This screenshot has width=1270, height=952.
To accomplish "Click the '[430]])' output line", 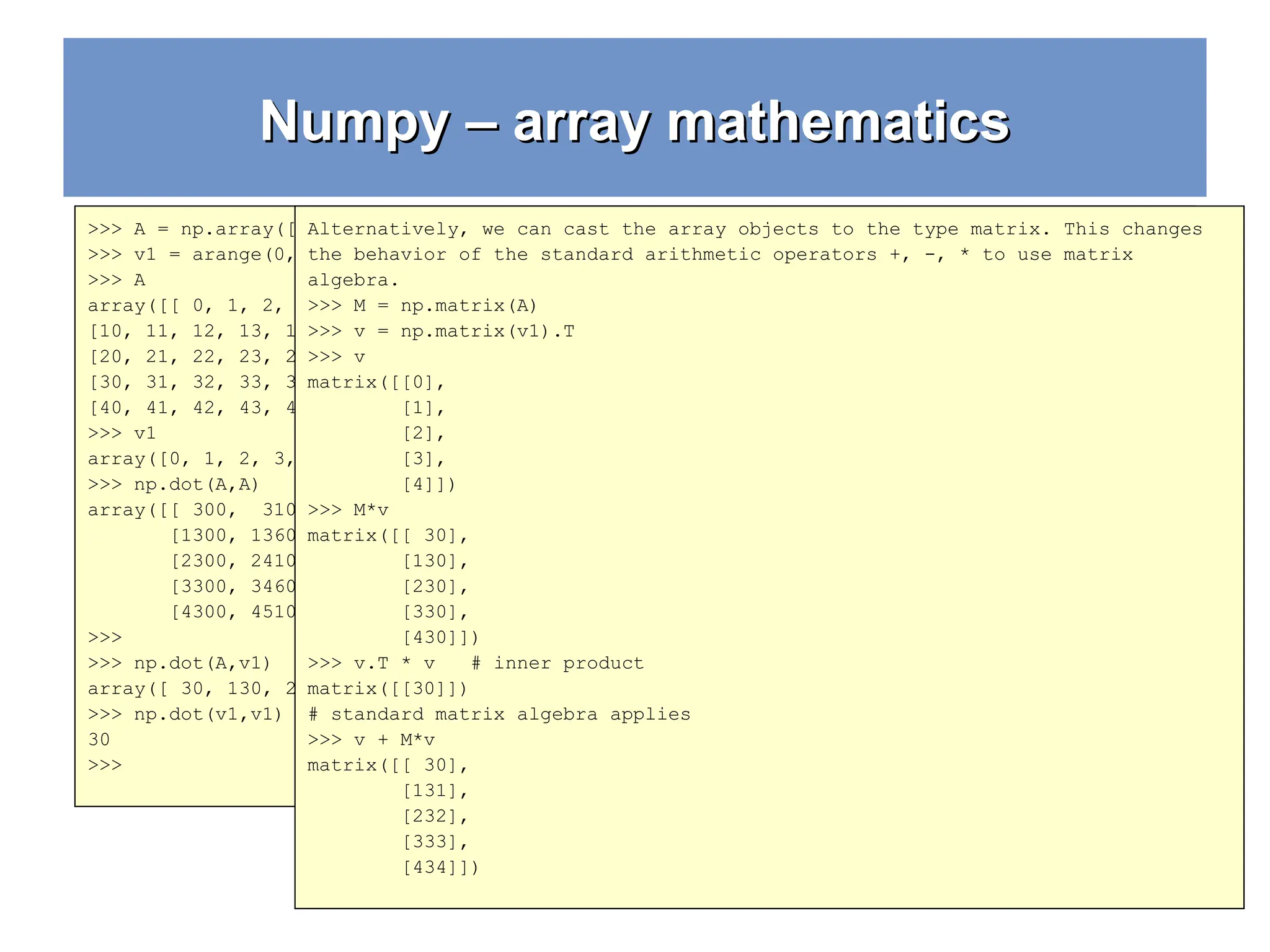I will point(440,638).
